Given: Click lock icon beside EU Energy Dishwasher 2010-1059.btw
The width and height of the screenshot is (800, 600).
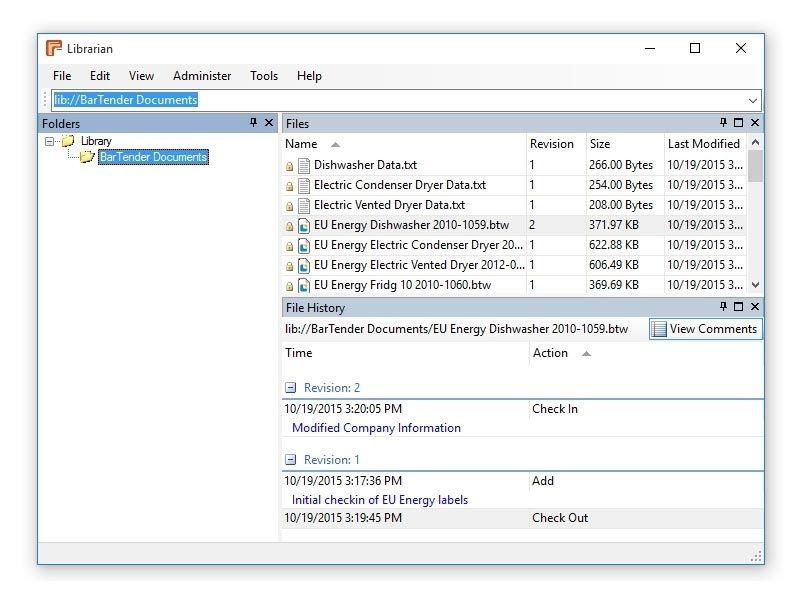Looking at the screenshot, I should tap(289, 226).
